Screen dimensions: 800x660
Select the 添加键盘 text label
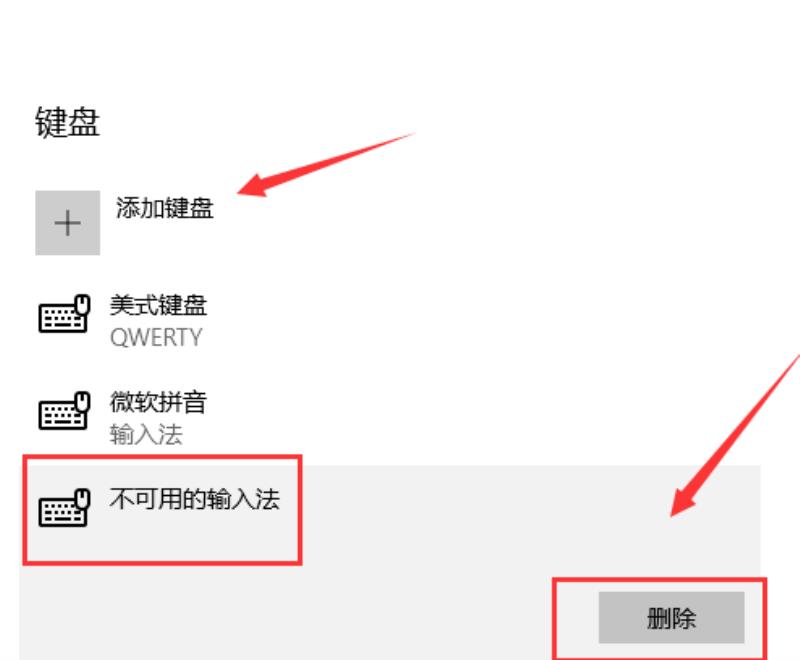point(164,208)
